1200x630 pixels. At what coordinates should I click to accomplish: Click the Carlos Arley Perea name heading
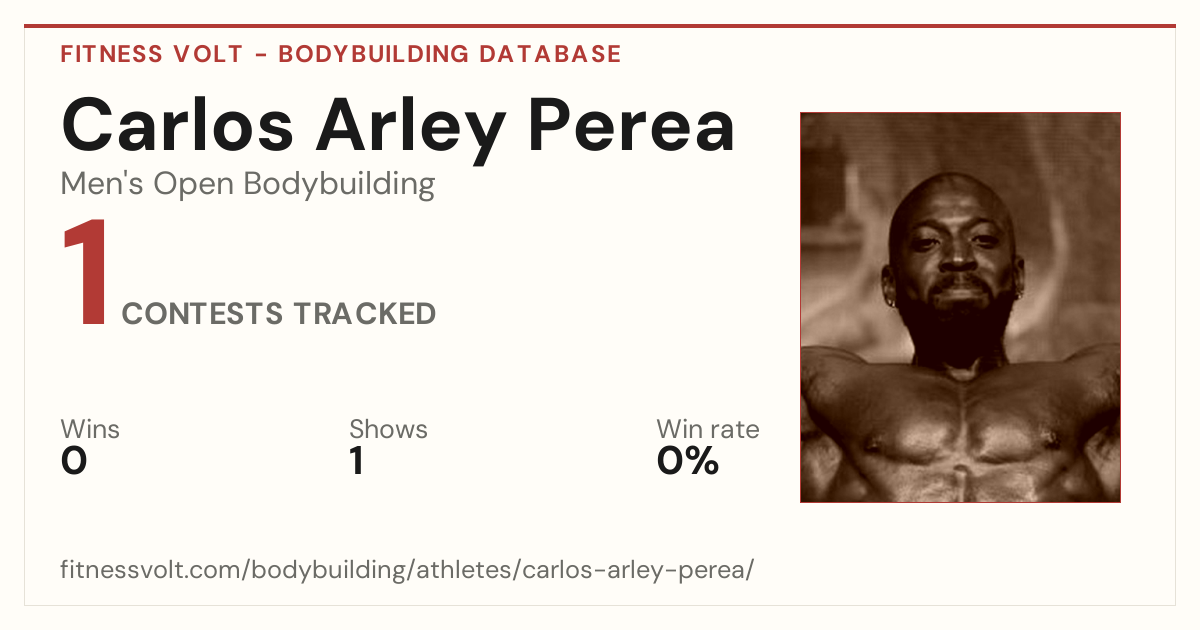point(398,126)
